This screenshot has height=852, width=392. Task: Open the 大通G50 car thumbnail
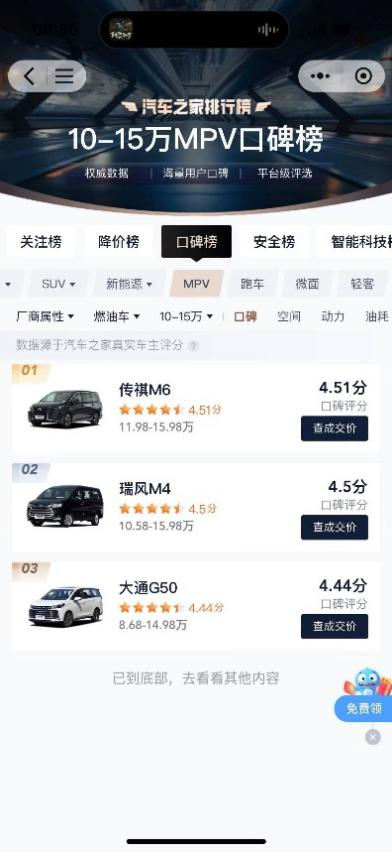65,606
